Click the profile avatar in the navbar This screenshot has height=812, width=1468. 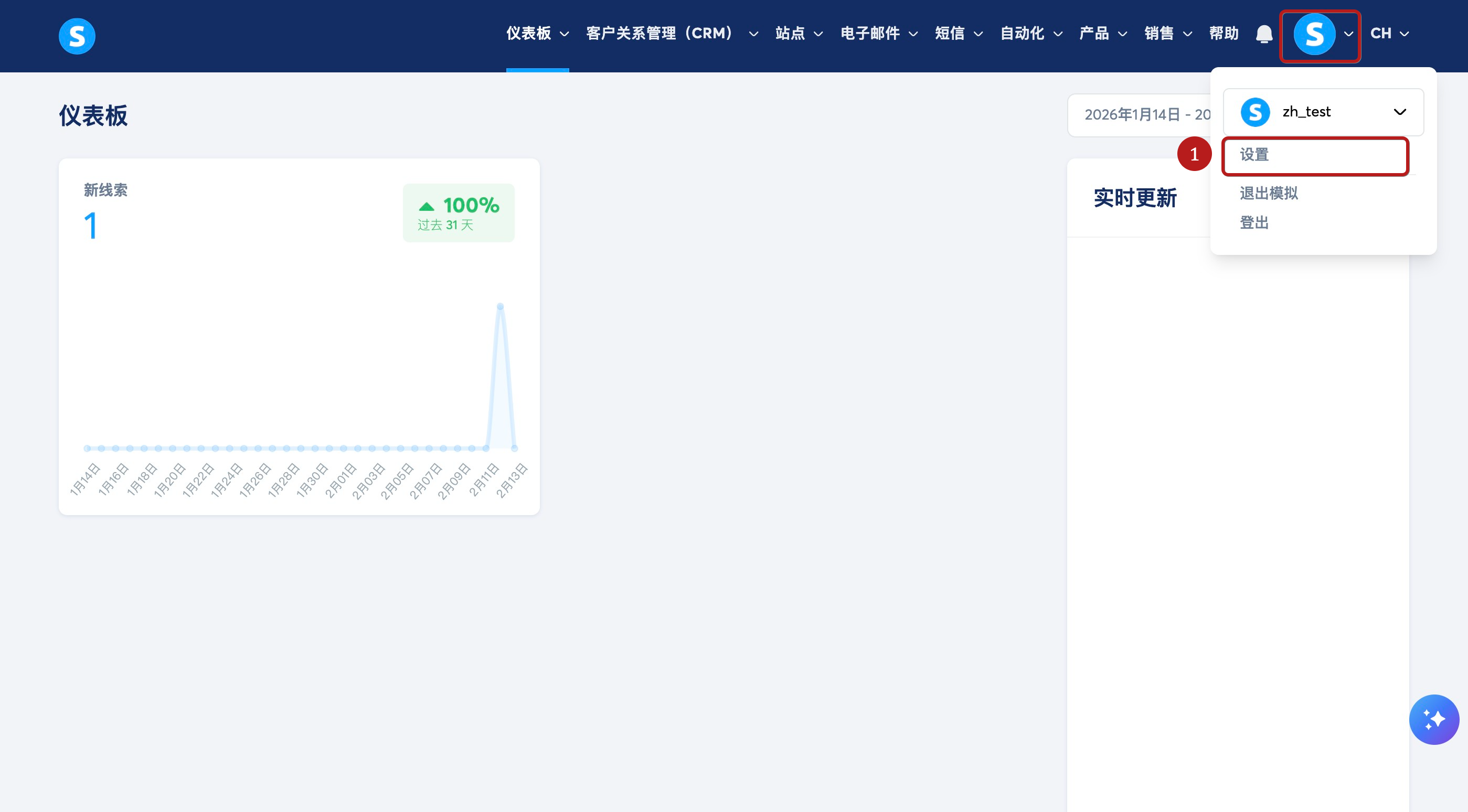(1314, 34)
